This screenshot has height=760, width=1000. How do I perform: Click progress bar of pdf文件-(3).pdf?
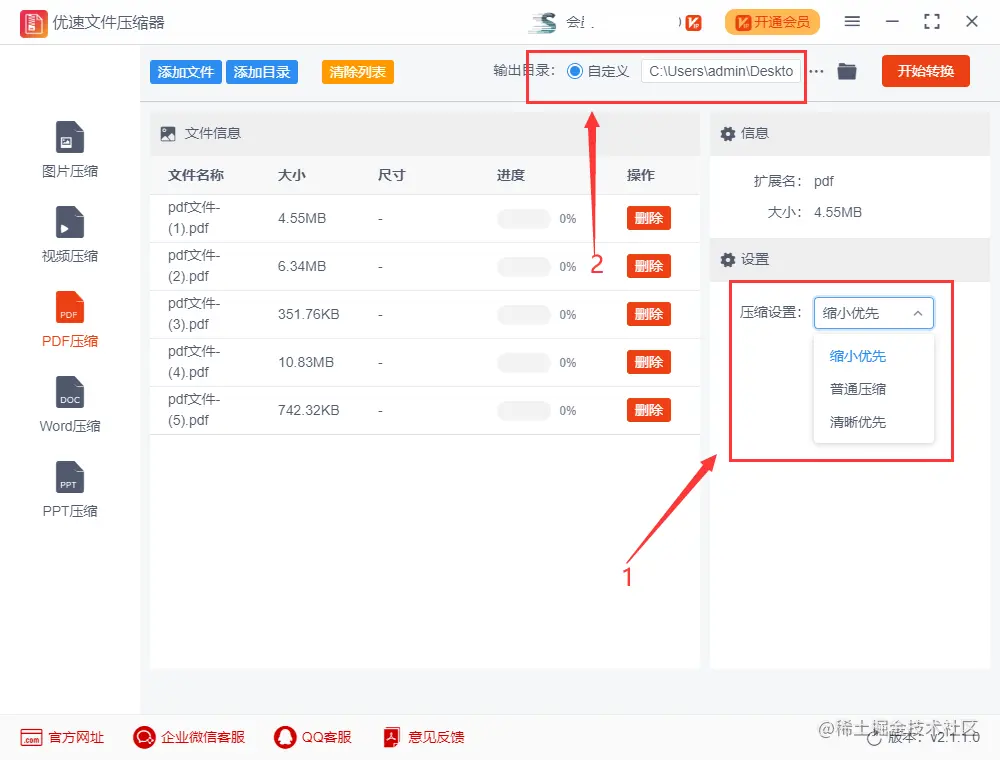pyautogui.click(x=524, y=314)
